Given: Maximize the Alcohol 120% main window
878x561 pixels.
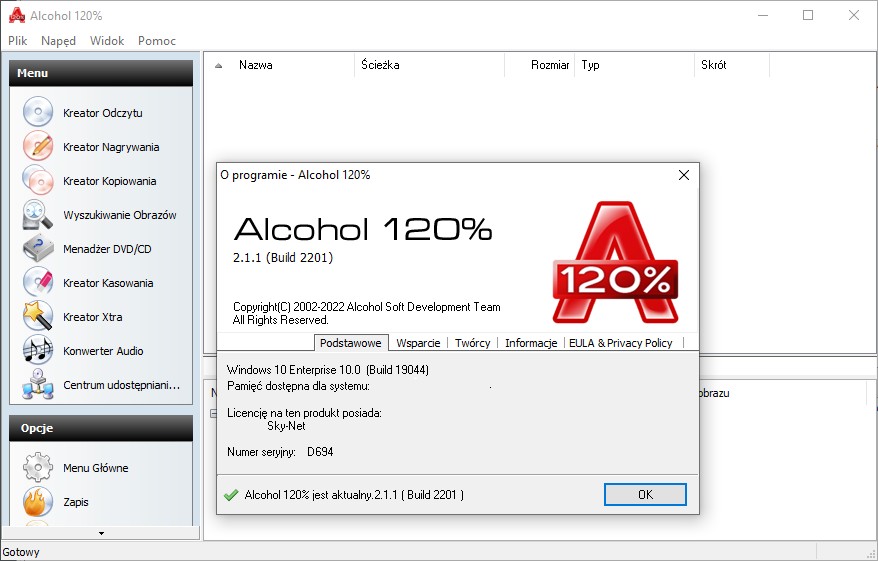Looking at the screenshot, I should [x=807, y=15].
